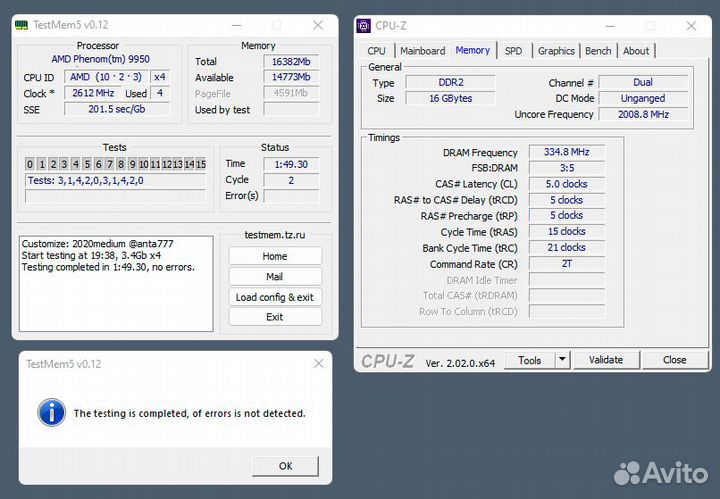The height and width of the screenshot is (499, 720).
Task: Click the tRCD 5 clocks value
Action: click(567, 200)
